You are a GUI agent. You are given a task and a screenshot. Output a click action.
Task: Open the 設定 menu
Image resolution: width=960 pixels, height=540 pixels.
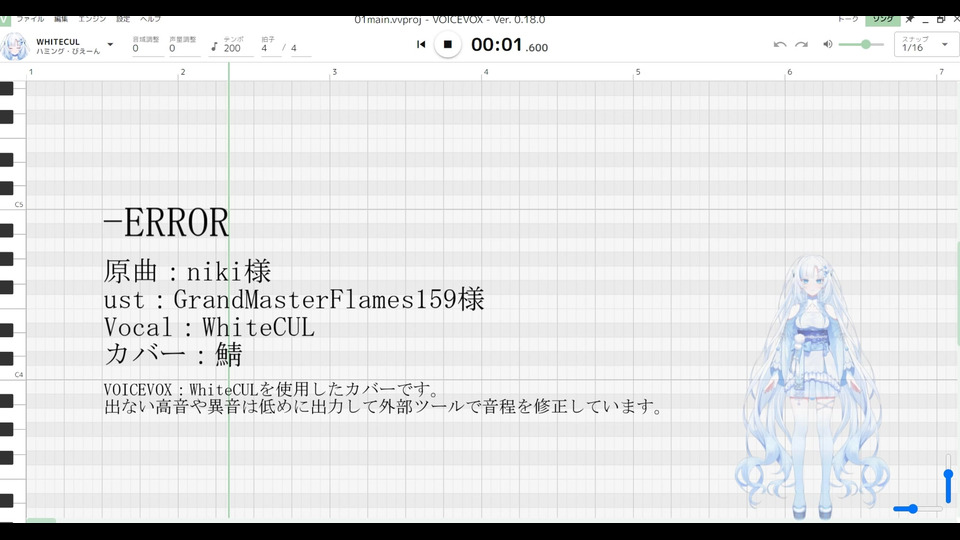123,19
